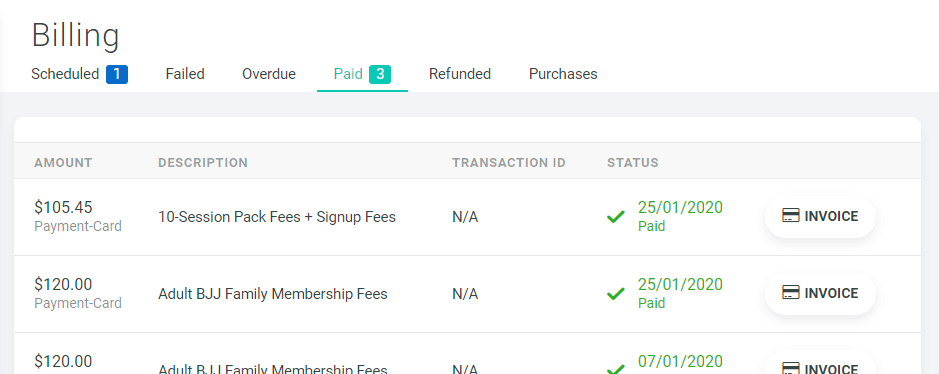The height and width of the screenshot is (374, 939).
Task: View invoice for 25/01/2020 Adult BJJ Membership
Action: (x=820, y=293)
